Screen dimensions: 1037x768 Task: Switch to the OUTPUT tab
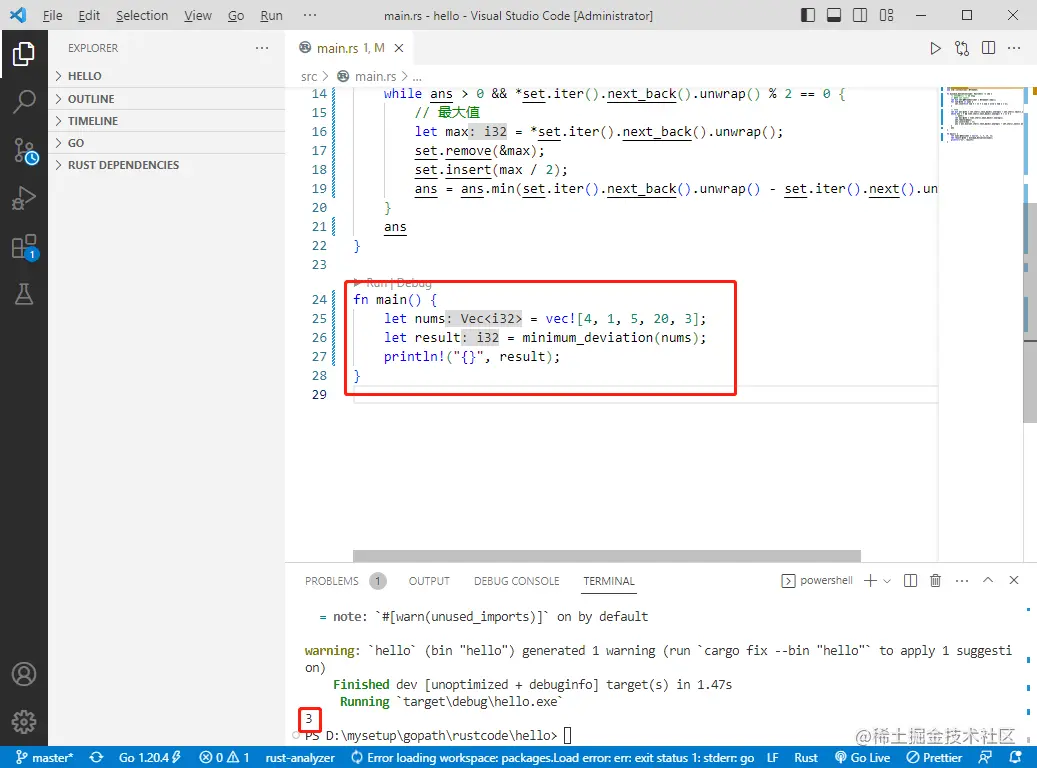tap(429, 581)
